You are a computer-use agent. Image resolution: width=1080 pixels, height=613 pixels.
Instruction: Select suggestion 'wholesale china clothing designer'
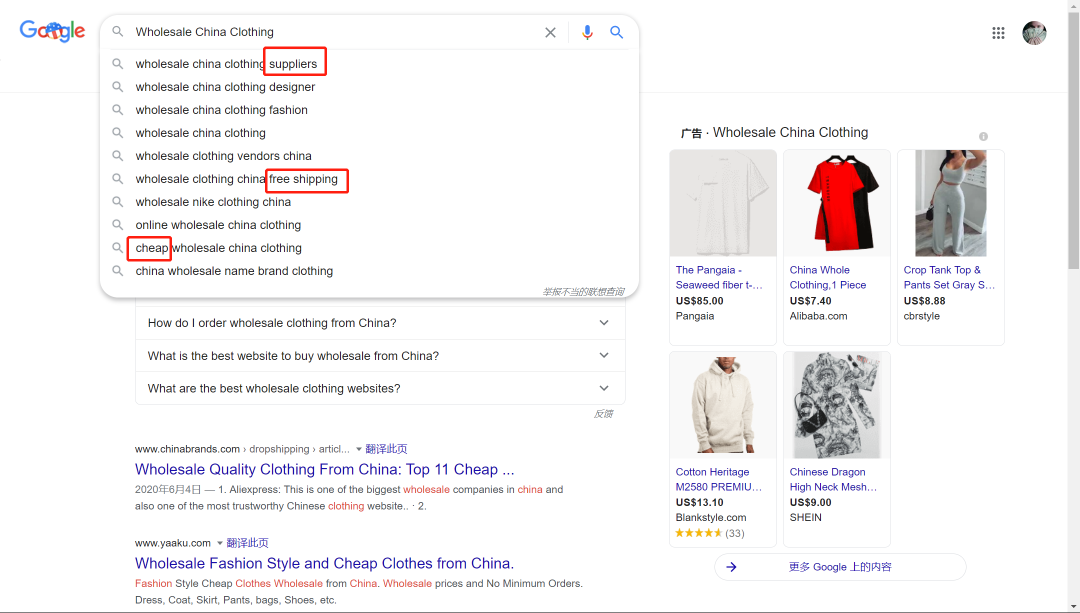tap(369, 87)
